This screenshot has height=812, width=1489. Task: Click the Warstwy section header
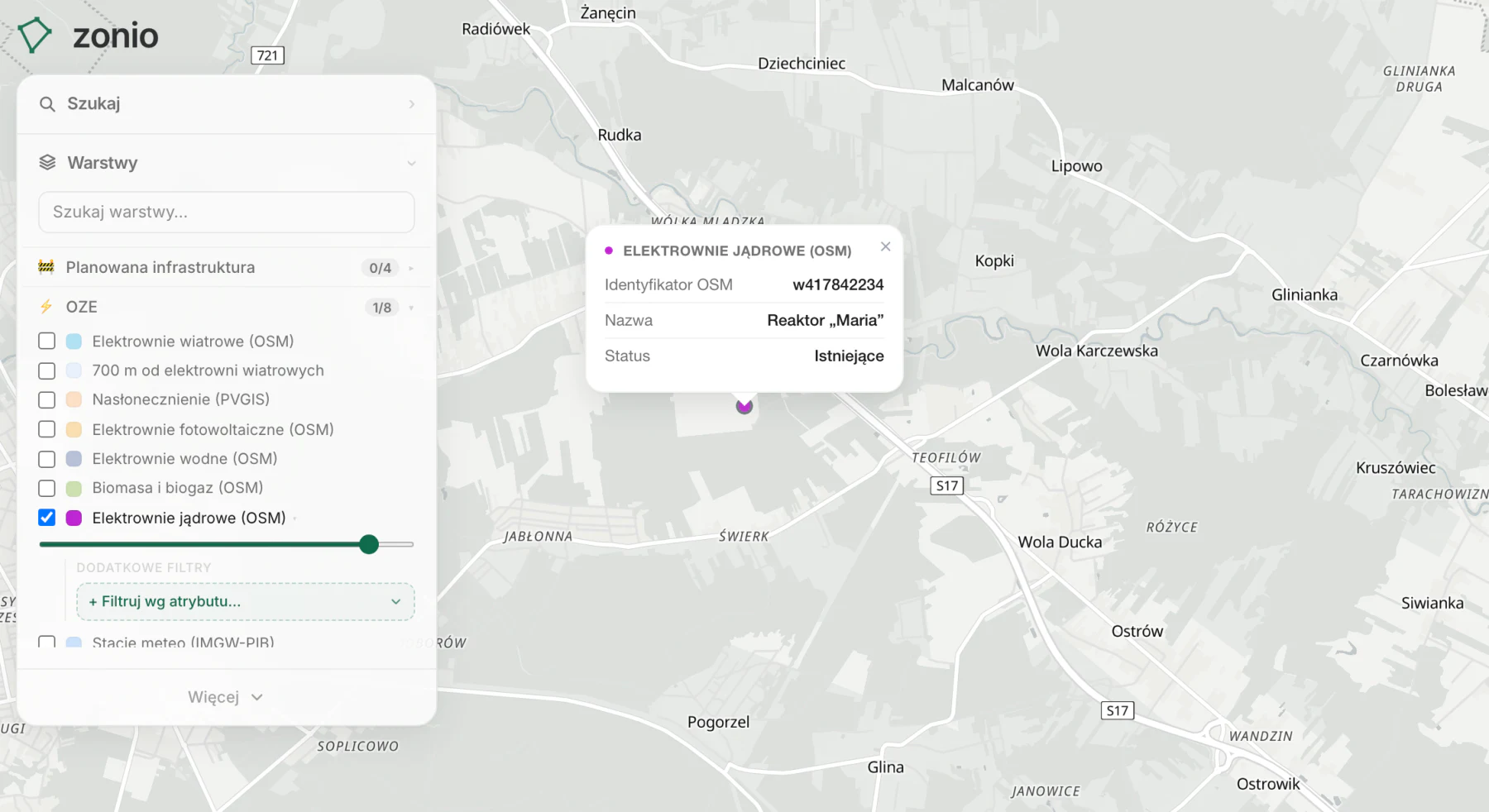[x=227, y=163]
